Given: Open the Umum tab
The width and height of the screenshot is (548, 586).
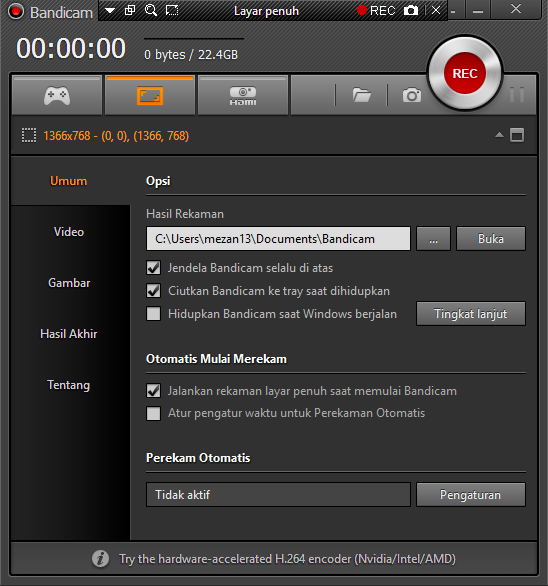Looking at the screenshot, I should point(69,181).
